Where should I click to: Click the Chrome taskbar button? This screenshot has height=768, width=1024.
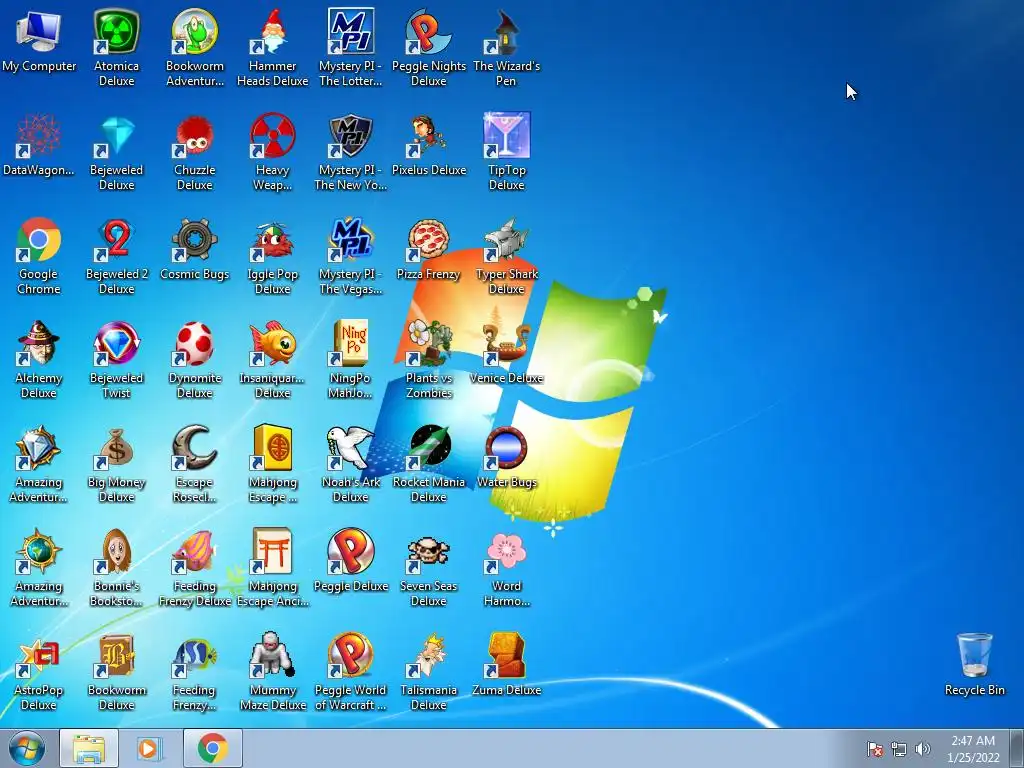coord(212,748)
